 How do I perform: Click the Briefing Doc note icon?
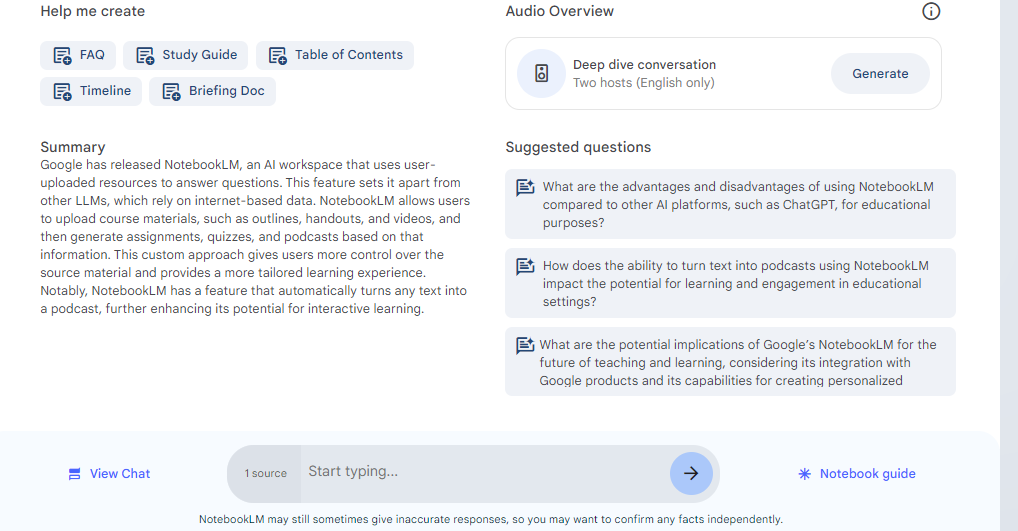point(171,92)
